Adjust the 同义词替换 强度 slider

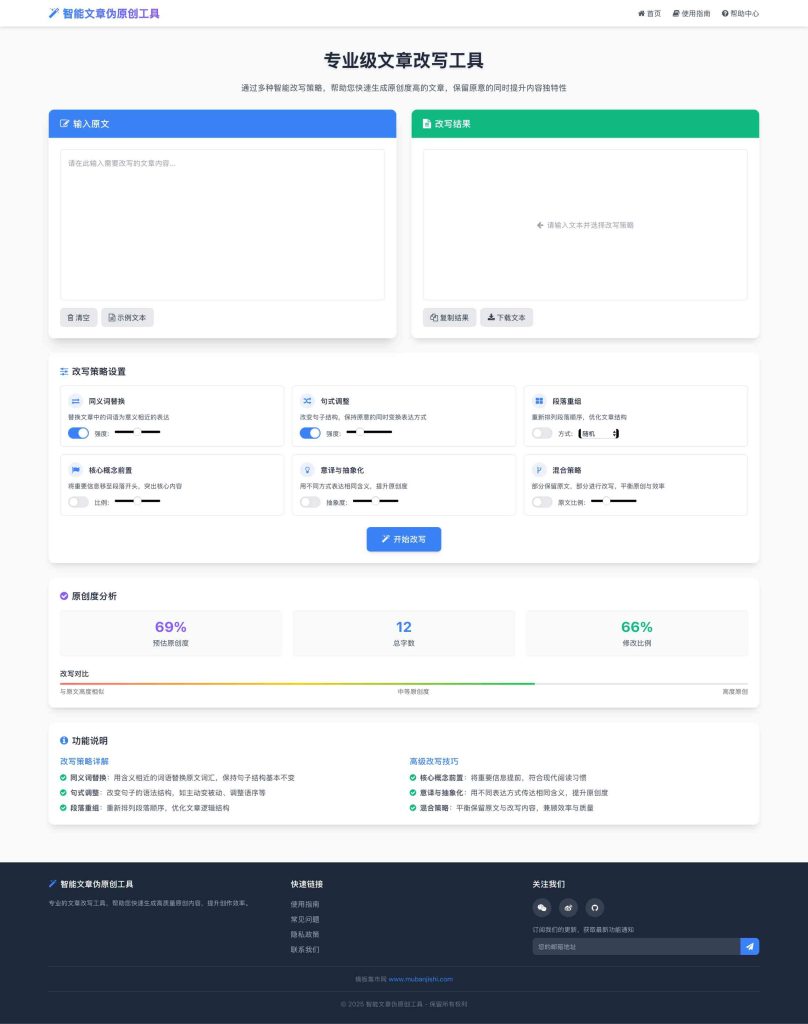pyautogui.click(x=137, y=432)
